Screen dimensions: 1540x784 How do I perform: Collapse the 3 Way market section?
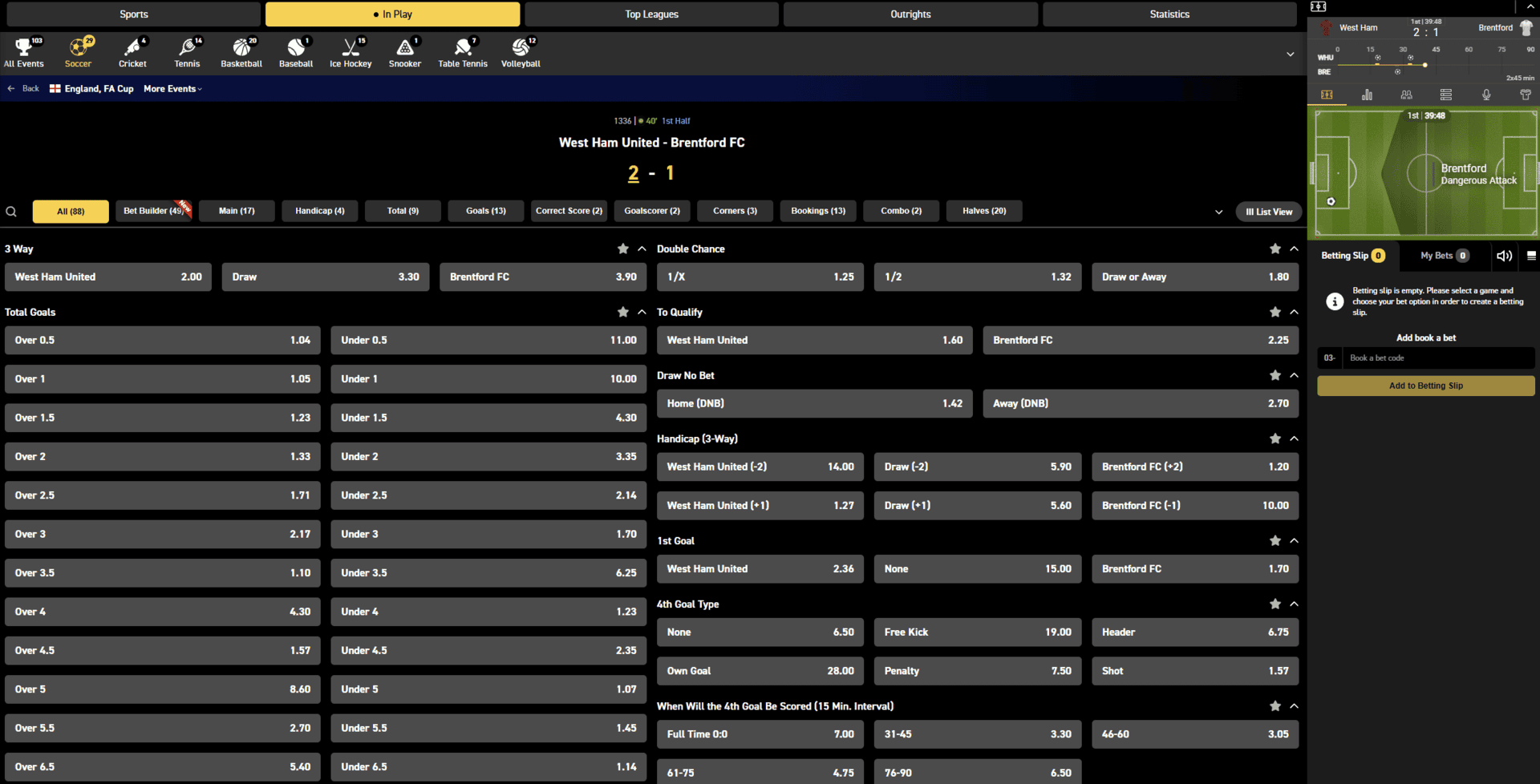pos(642,249)
